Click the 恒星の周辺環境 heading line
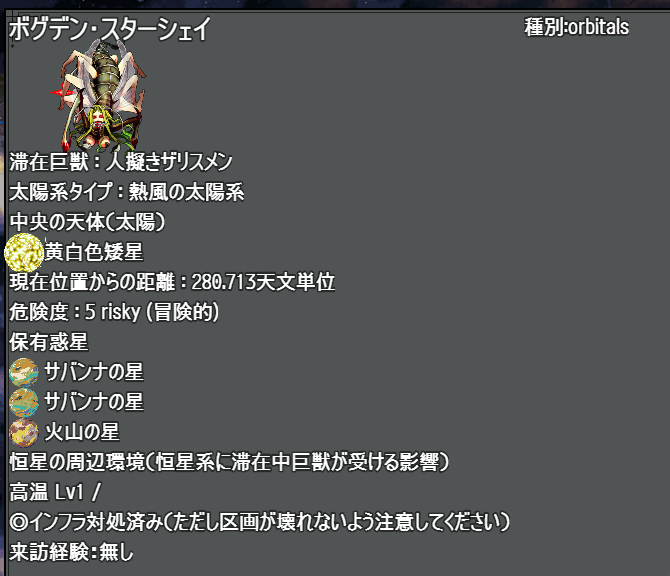 click(x=229, y=462)
